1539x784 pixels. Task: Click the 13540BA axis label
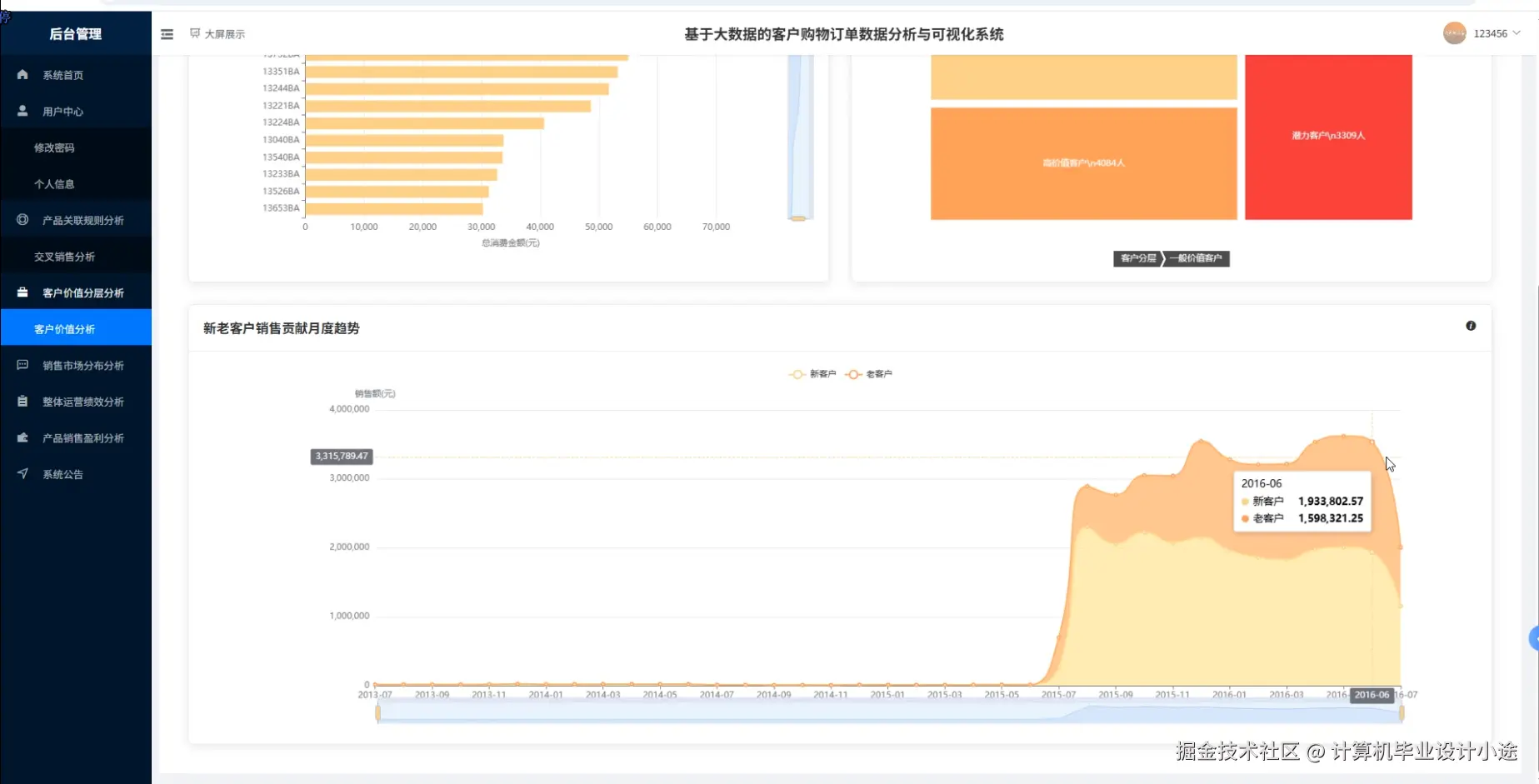pyautogui.click(x=281, y=157)
